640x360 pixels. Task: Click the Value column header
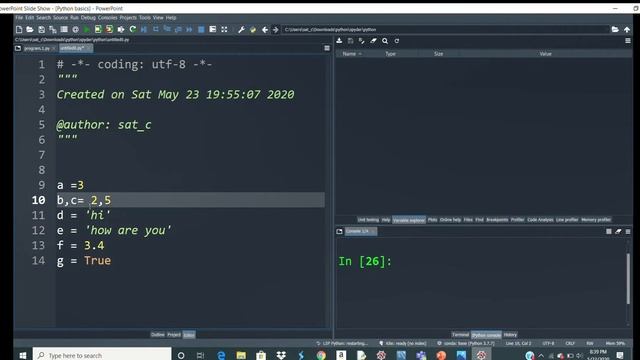click(545, 54)
